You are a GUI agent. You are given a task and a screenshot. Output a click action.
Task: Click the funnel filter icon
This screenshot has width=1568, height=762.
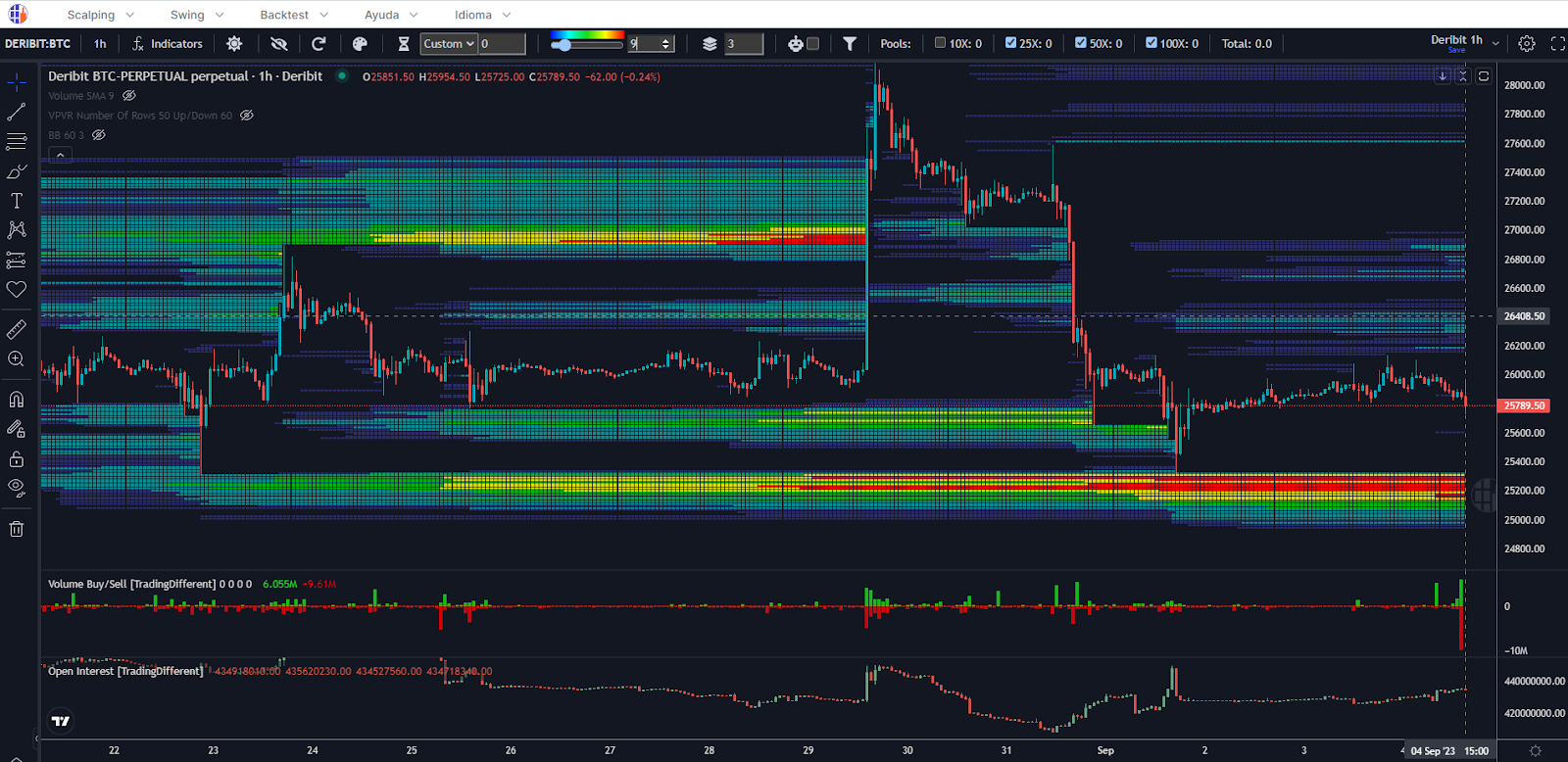coord(850,44)
